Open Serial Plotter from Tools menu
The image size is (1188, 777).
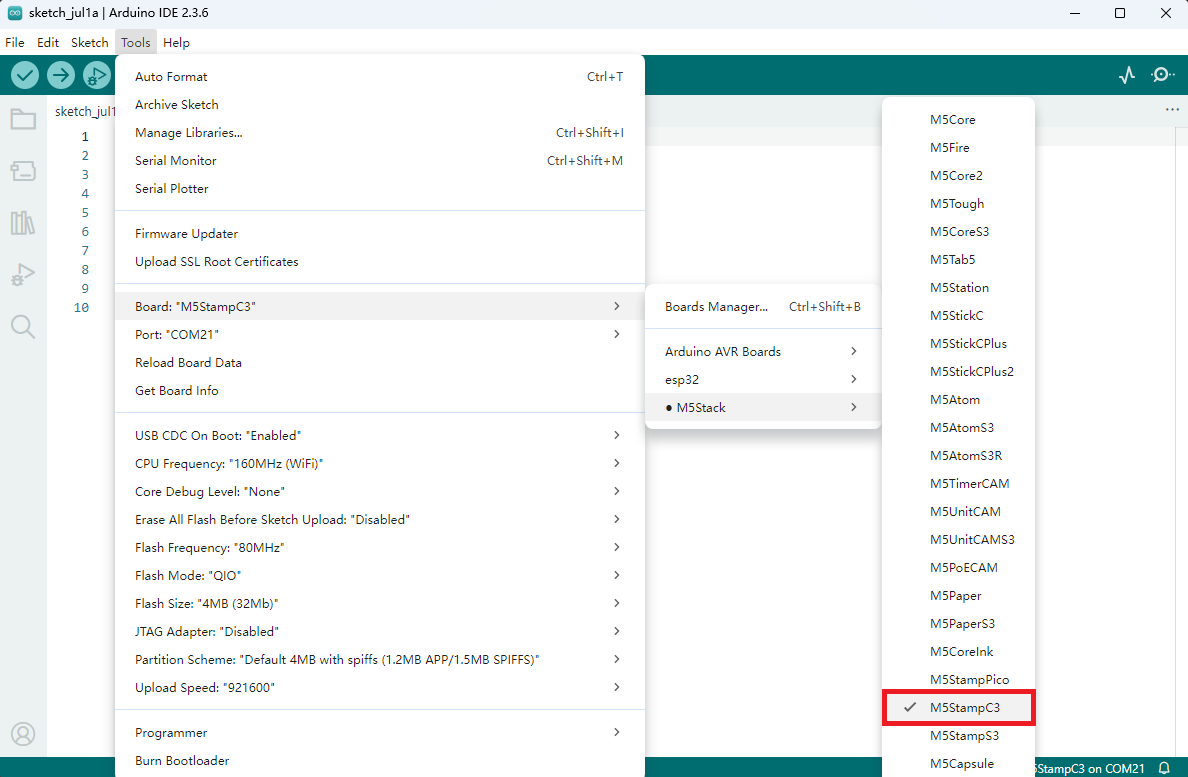[380, 189]
